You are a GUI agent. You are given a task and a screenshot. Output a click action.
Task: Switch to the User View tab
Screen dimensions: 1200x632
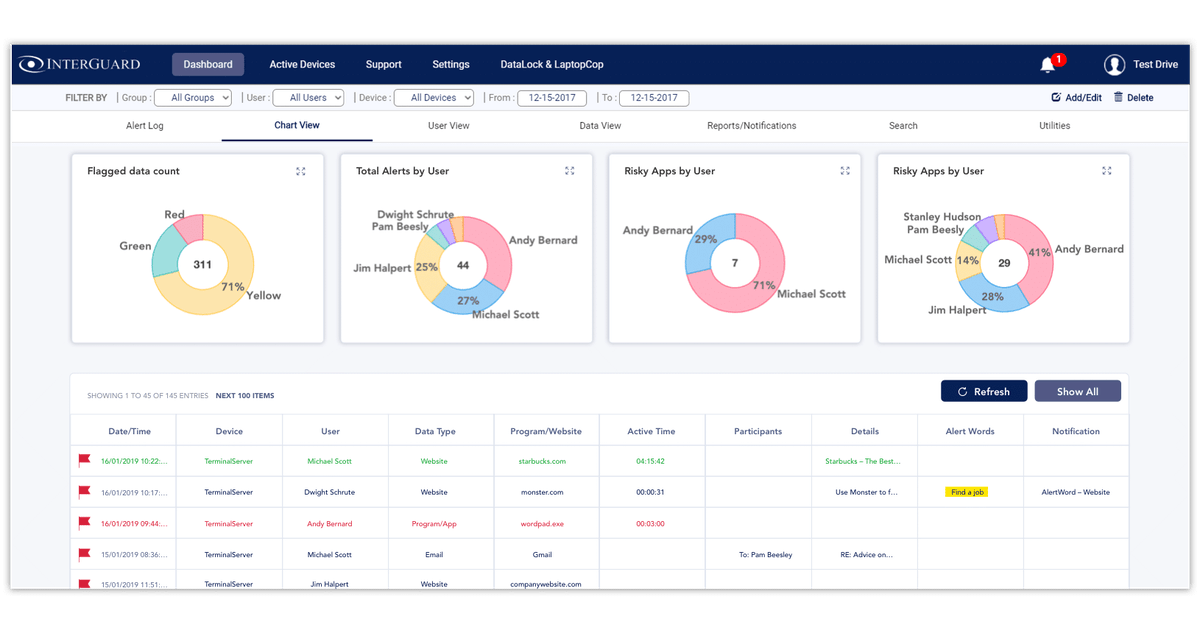[449, 126]
